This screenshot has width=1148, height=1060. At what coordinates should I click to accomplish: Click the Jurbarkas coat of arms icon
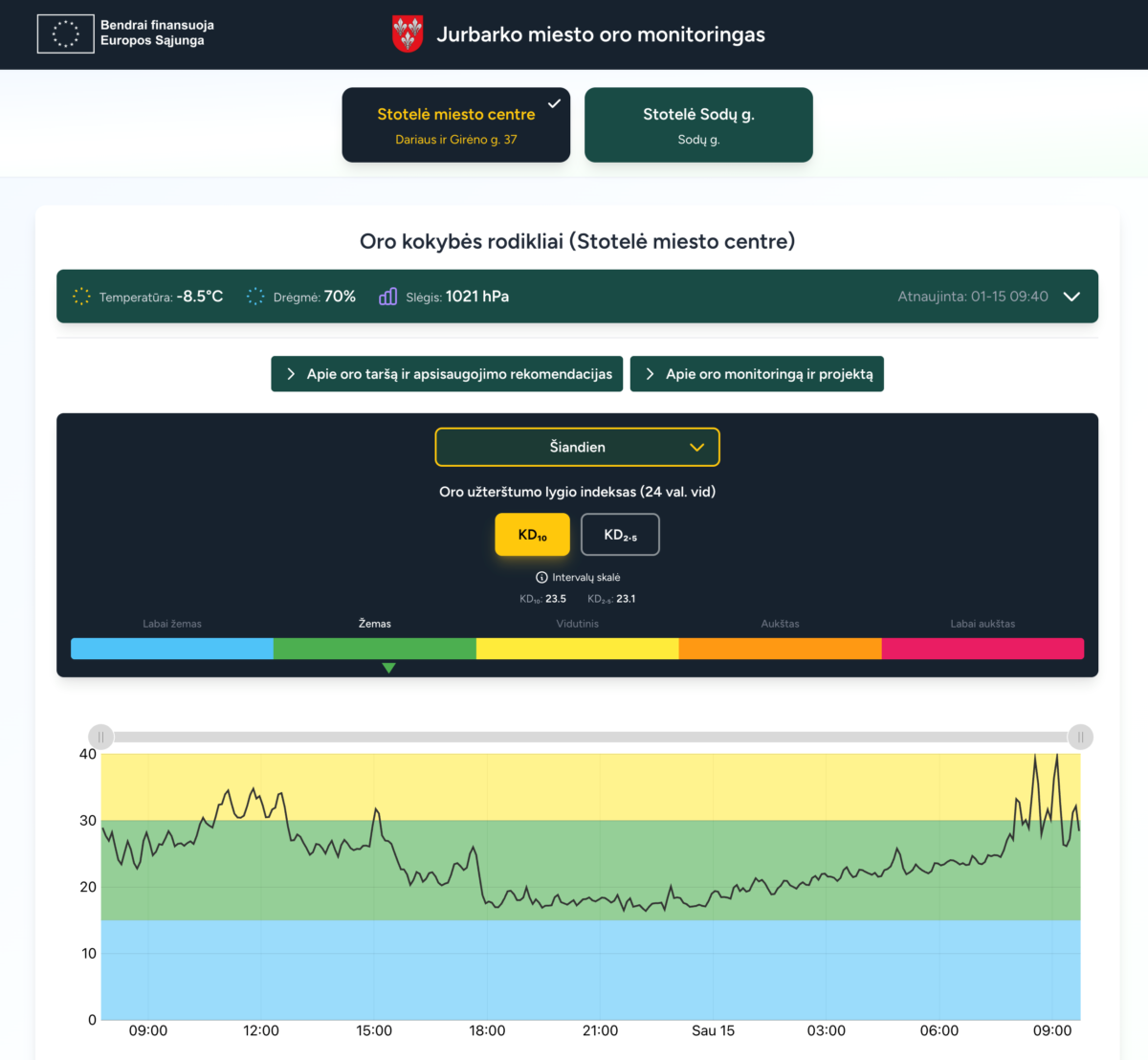click(408, 34)
